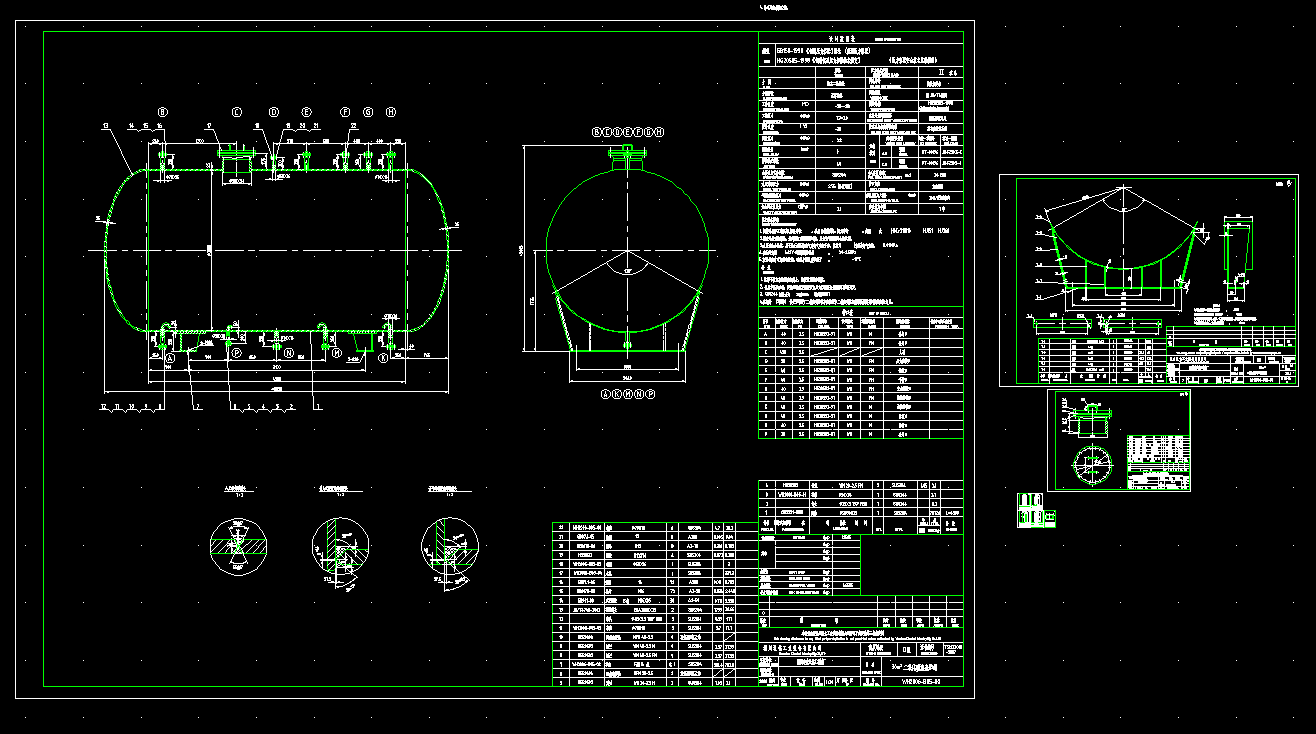This screenshot has width=1316, height=734.
Task: Select the tiny drawing blocks below the sheets
Action: point(1036,509)
